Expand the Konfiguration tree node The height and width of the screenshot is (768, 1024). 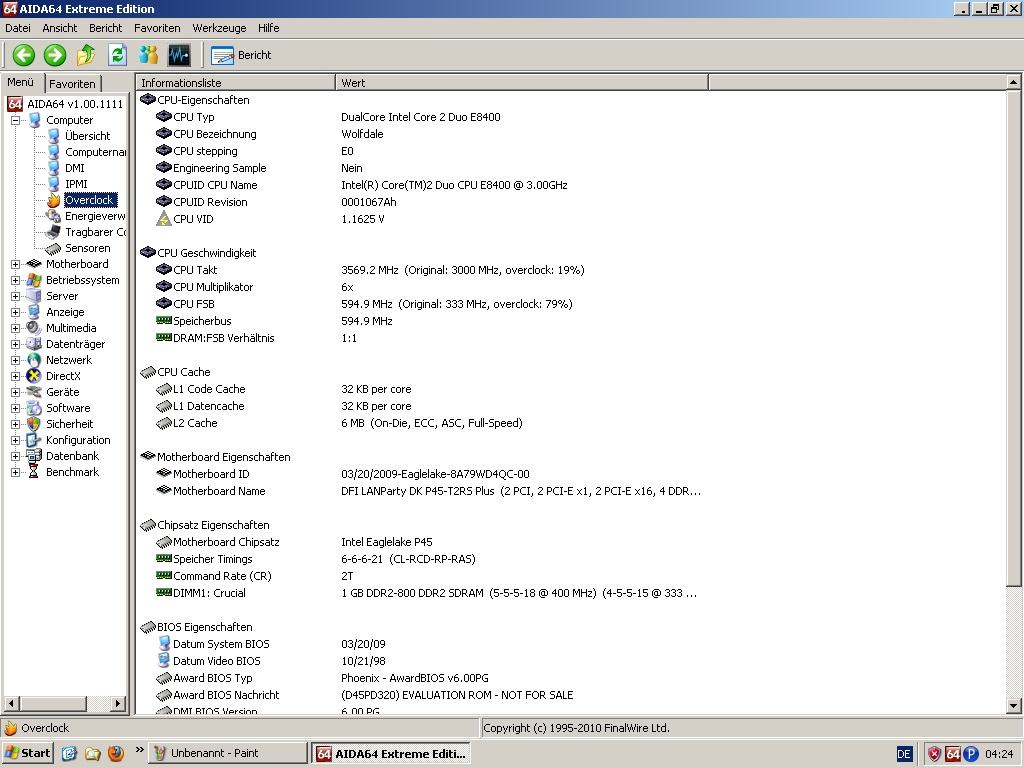pos(15,440)
